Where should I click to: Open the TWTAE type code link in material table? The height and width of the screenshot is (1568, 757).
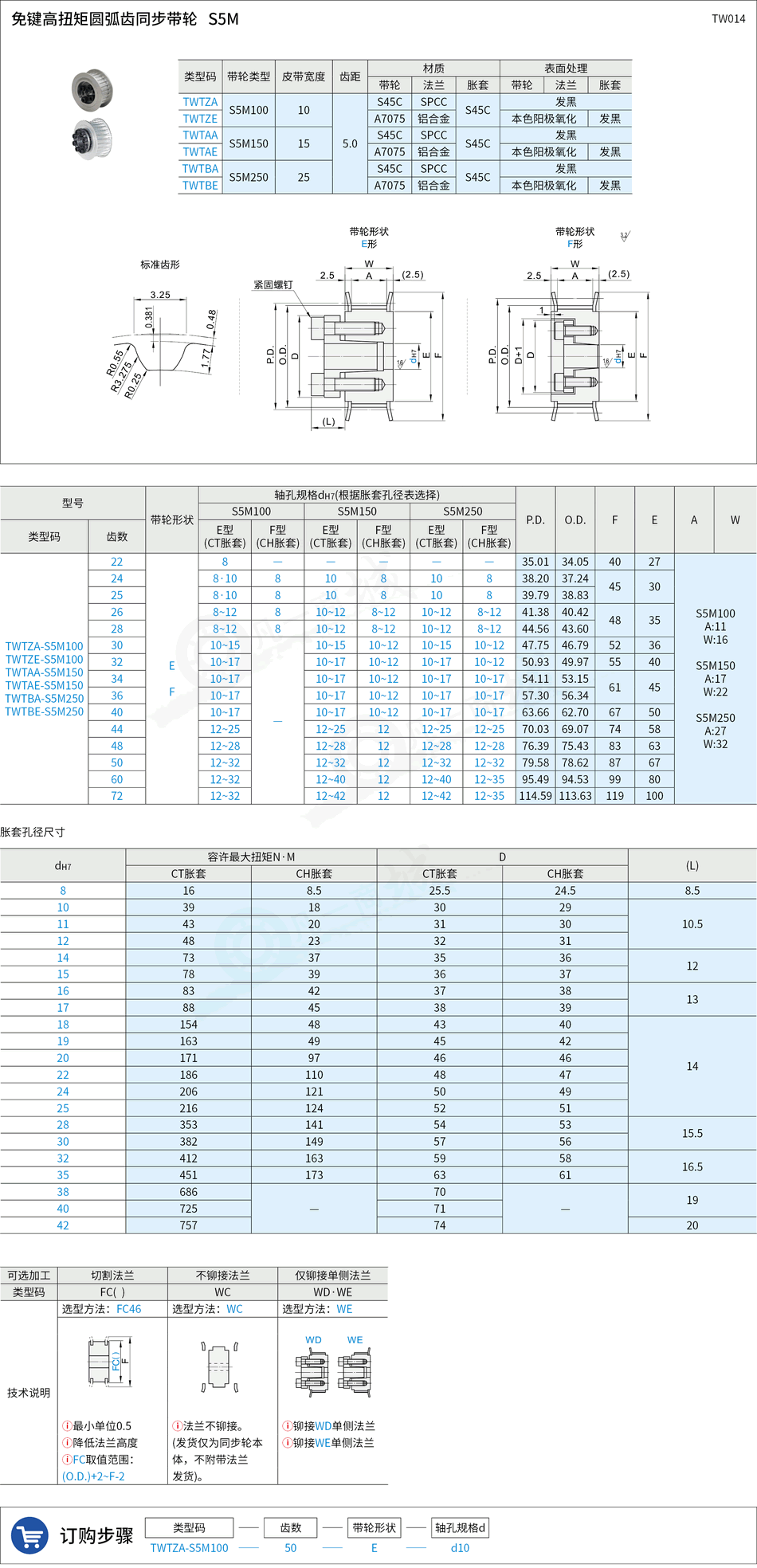tap(200, 152)
